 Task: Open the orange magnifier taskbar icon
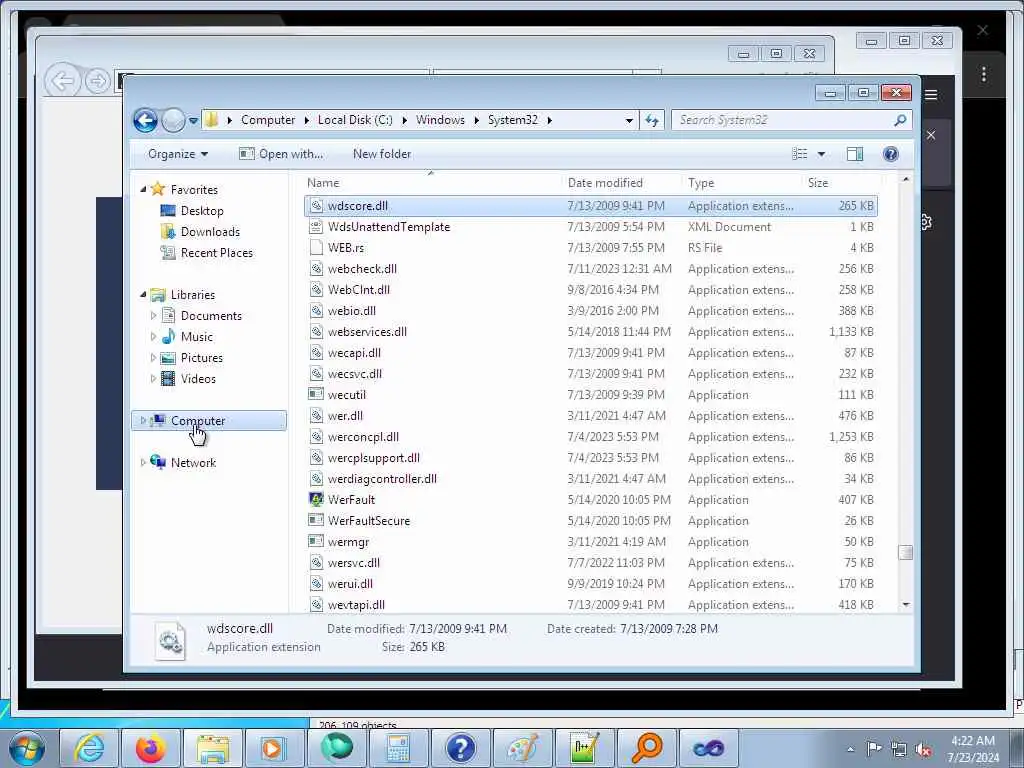click(x=646, y=748)
